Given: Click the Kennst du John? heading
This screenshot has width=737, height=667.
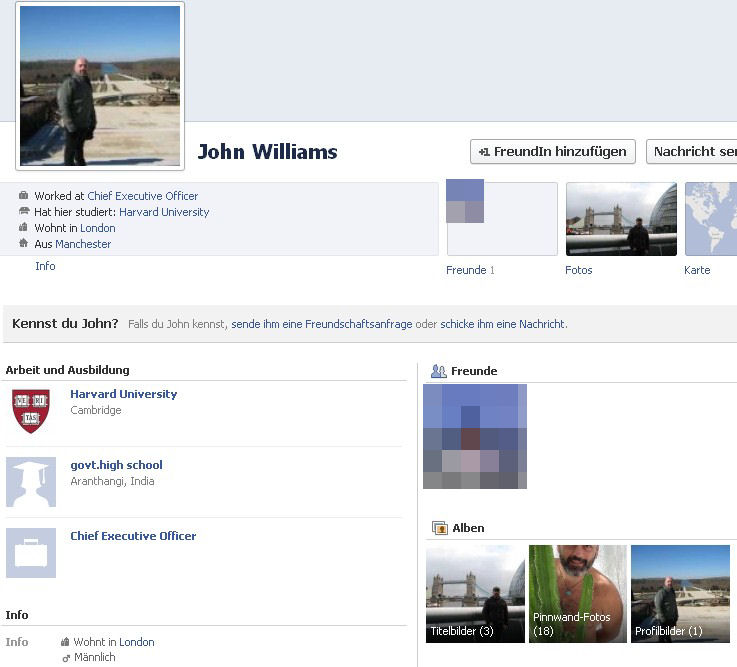Looking at the screenshot, I should [x=65, y=323].
